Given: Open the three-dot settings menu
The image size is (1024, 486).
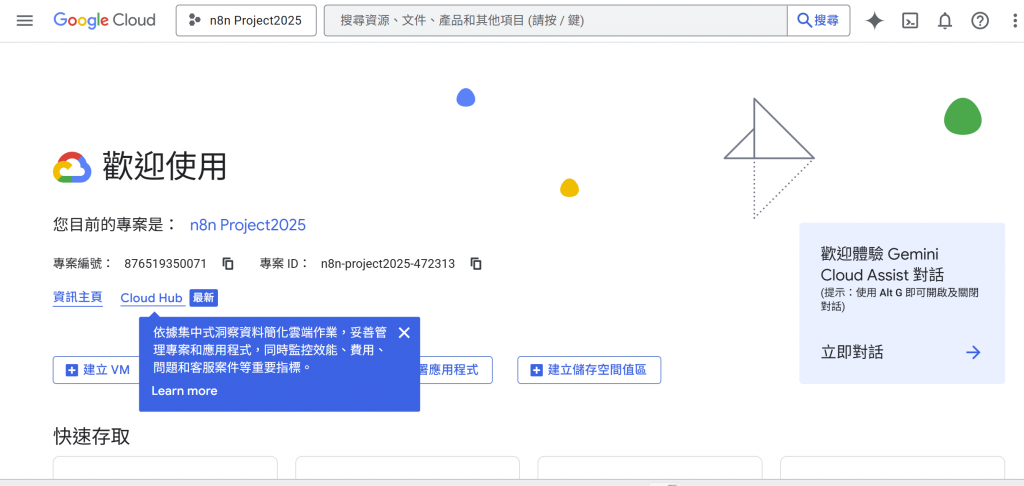Looking at the screenshot, I should pos(1013,21).
